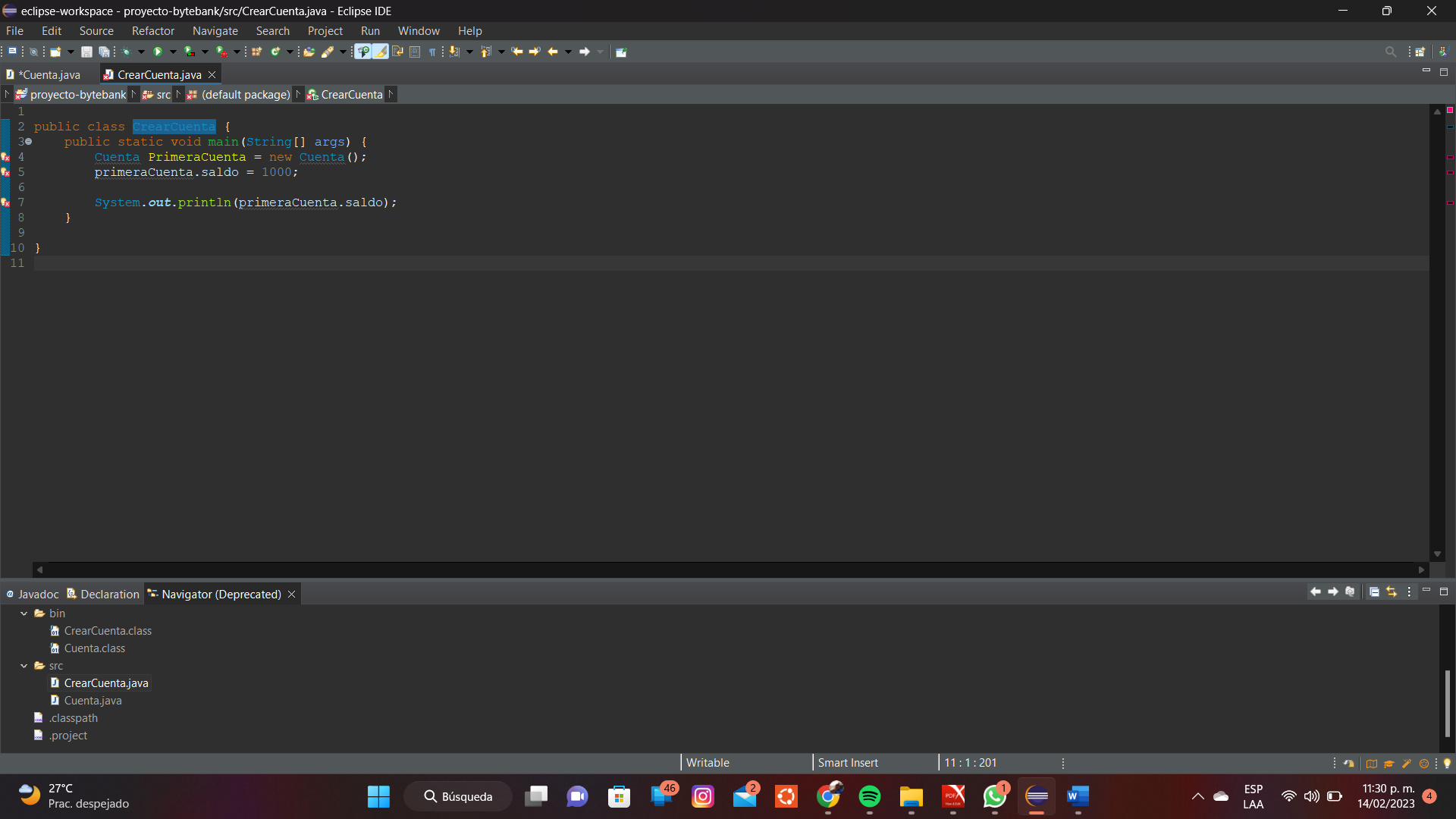Viewport: 1456px width, 819px height.
Task: Start debugging with the bug icon
Action: (x=126, y=52)
